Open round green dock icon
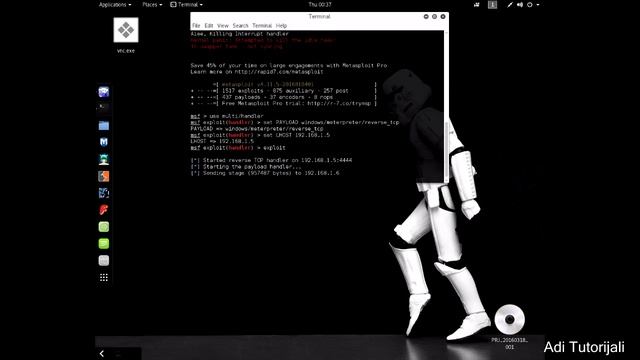The image size is (640, 360). (x=104, y=227)
